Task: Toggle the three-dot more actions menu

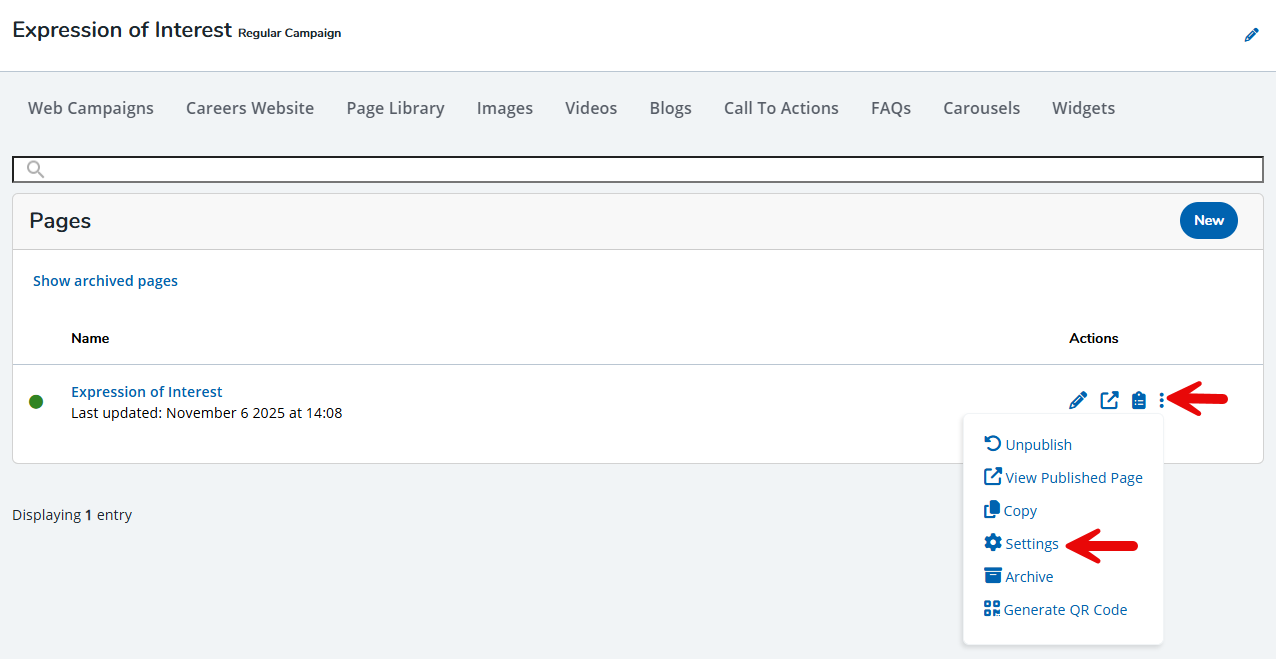Action: pyautogui.click(x=1162, y=401)
